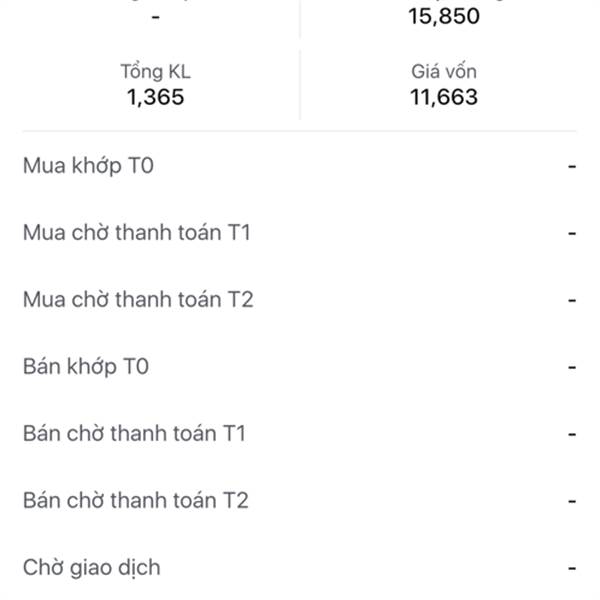Open Bán chờ thanh toán T1 row
The height and width of the screenshot is (600, 600).
(300, 434)
